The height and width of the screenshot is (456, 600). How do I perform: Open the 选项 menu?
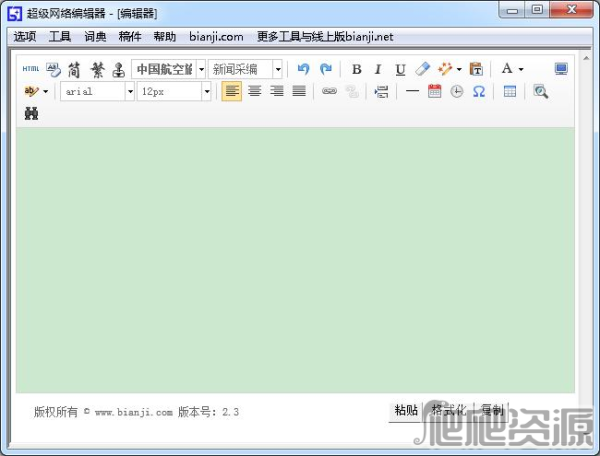click(25, 37)
